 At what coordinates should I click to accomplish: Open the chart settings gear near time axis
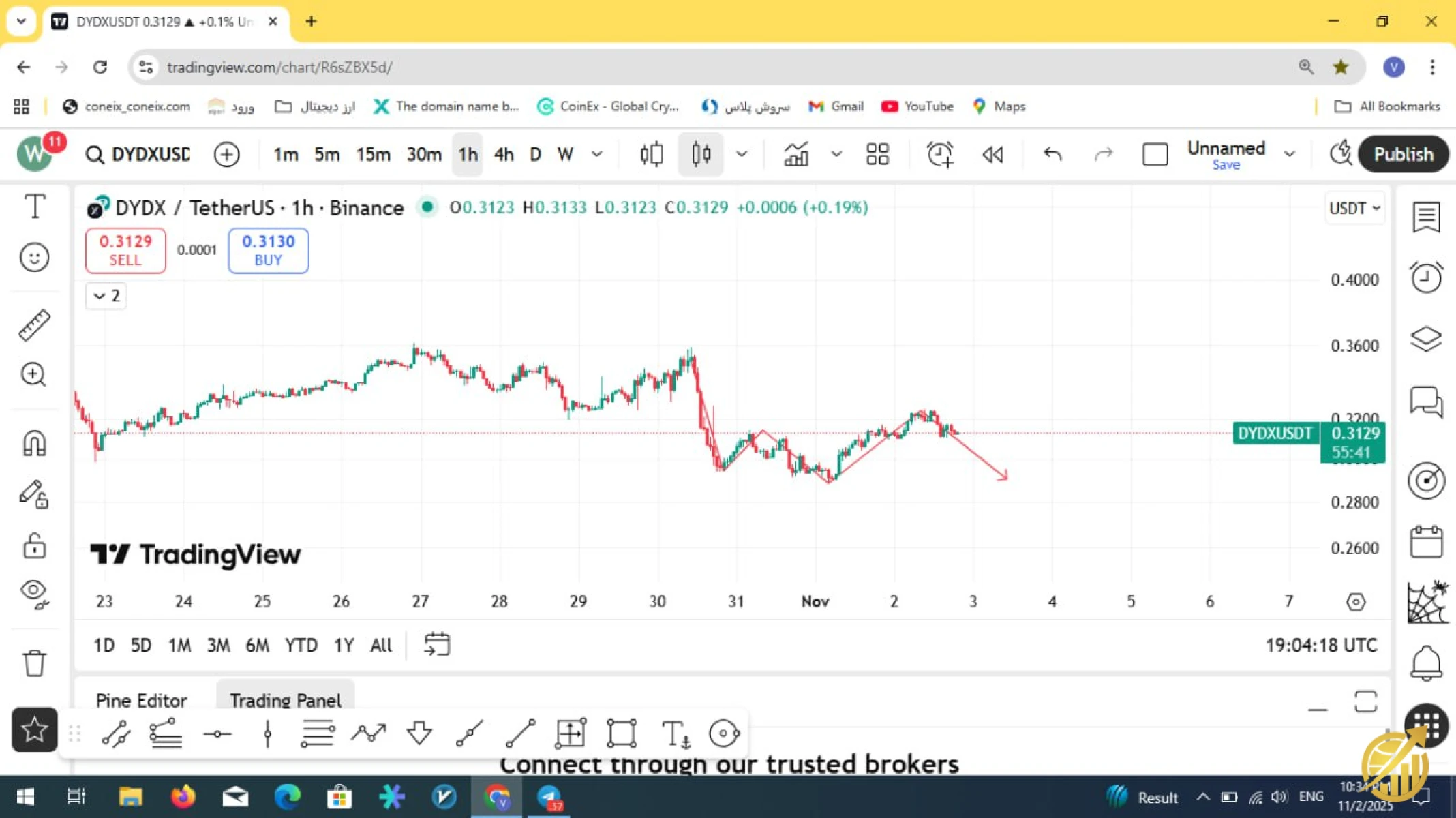click(x=1356, y=602)
